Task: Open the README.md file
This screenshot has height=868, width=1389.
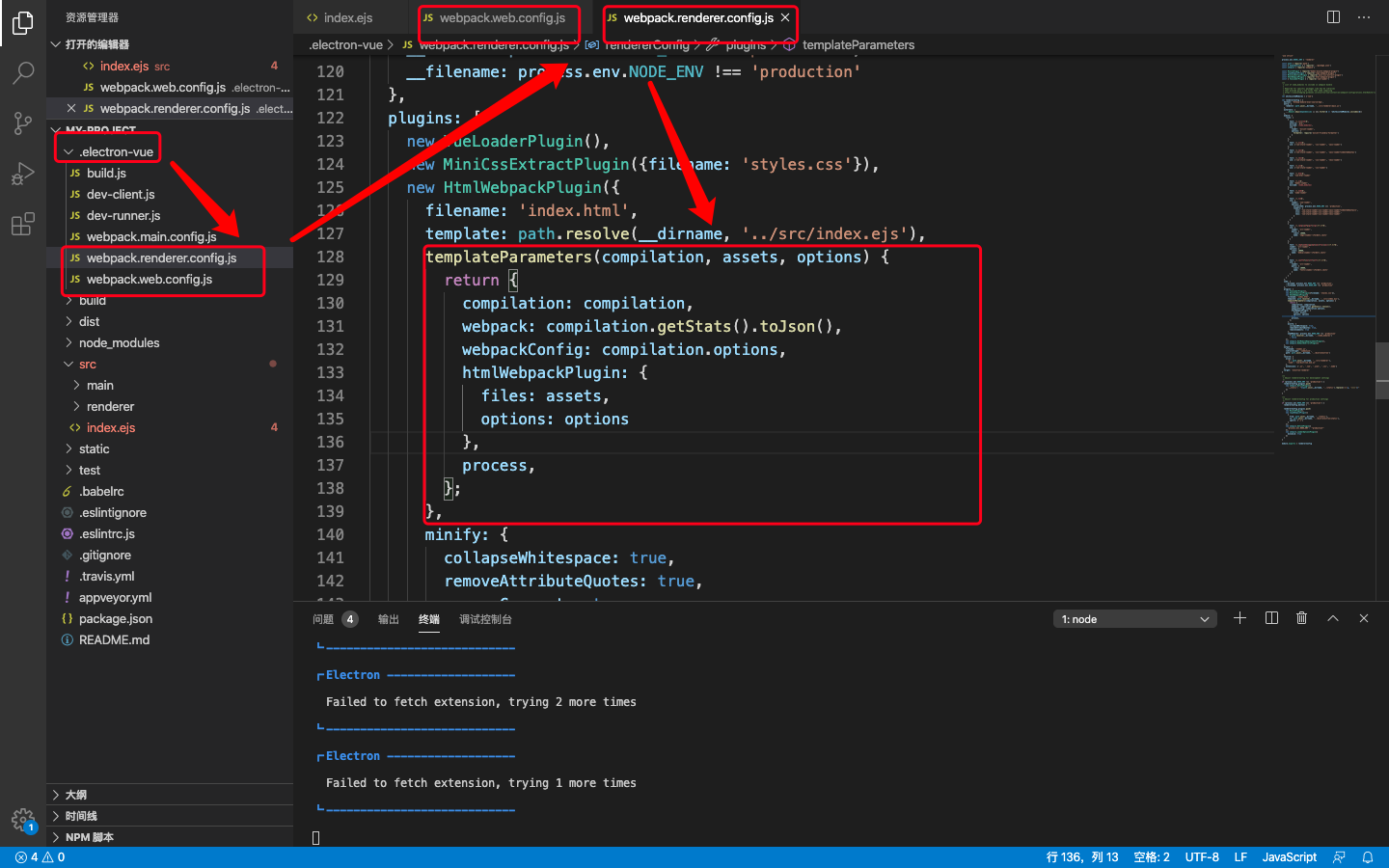Action: (x=170, y=639)
